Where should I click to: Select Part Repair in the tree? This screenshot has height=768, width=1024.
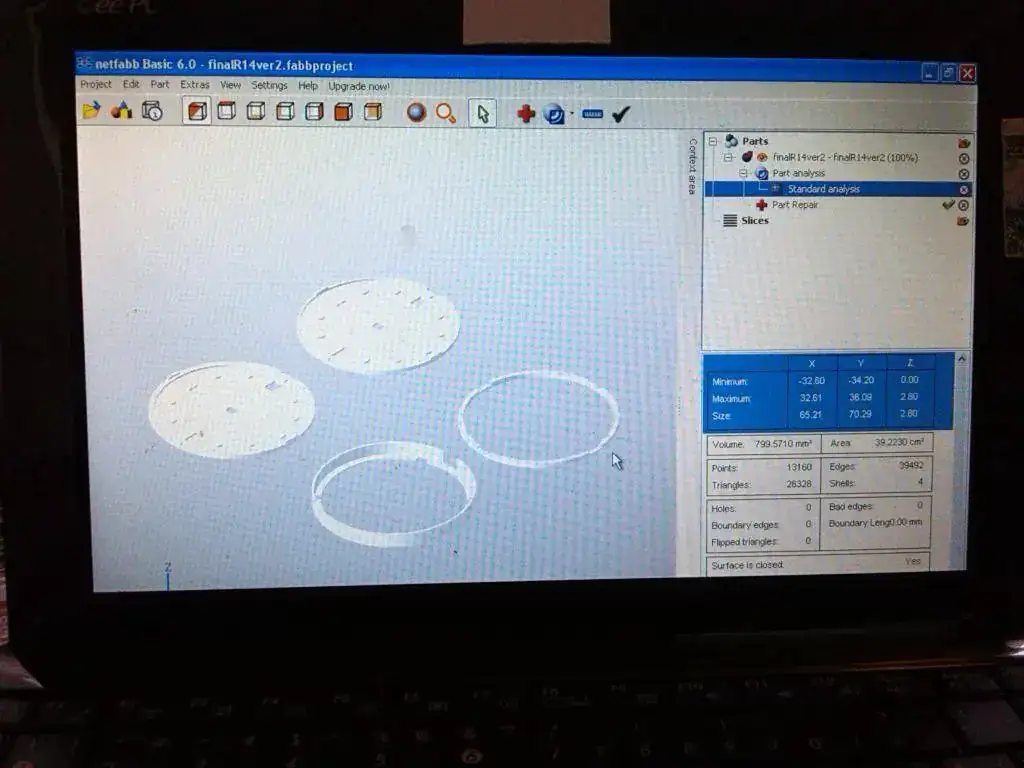click(795, 205)
